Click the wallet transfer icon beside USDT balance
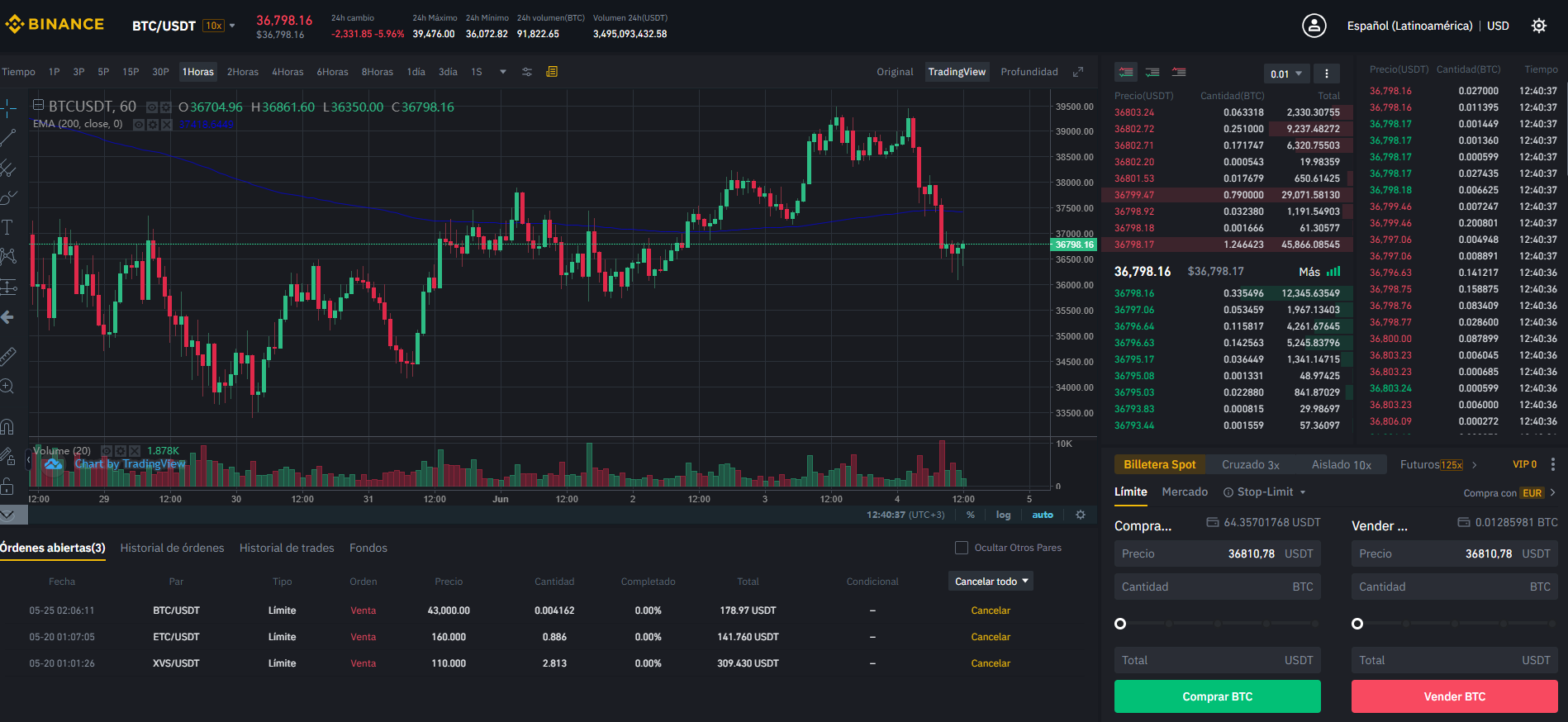This screenshot has height=722, width=1568. (x=1213, y=522)
